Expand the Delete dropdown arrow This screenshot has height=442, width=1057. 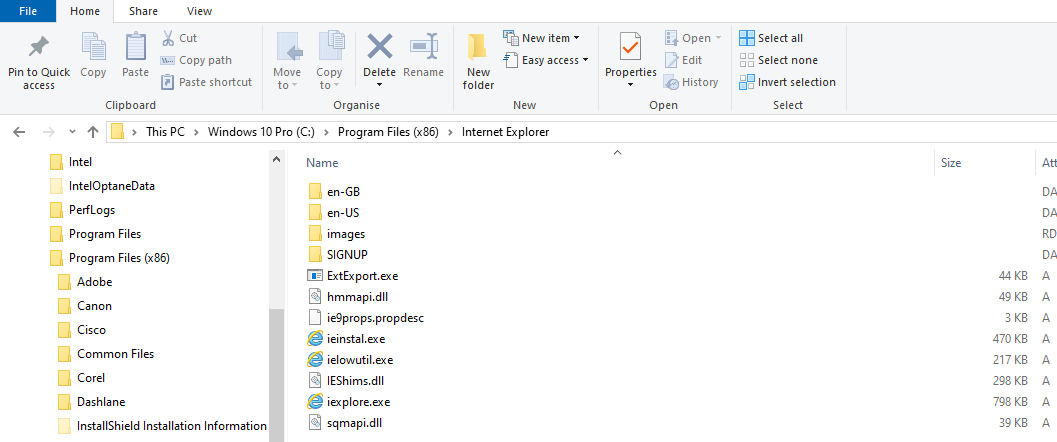pyautogui.click(x=380, y=85)
